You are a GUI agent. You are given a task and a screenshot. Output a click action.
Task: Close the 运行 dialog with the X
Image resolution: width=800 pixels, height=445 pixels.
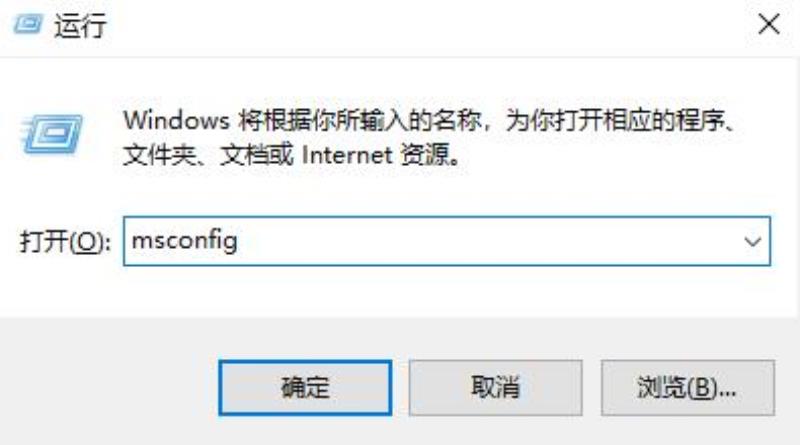click(x=768, y=24)
